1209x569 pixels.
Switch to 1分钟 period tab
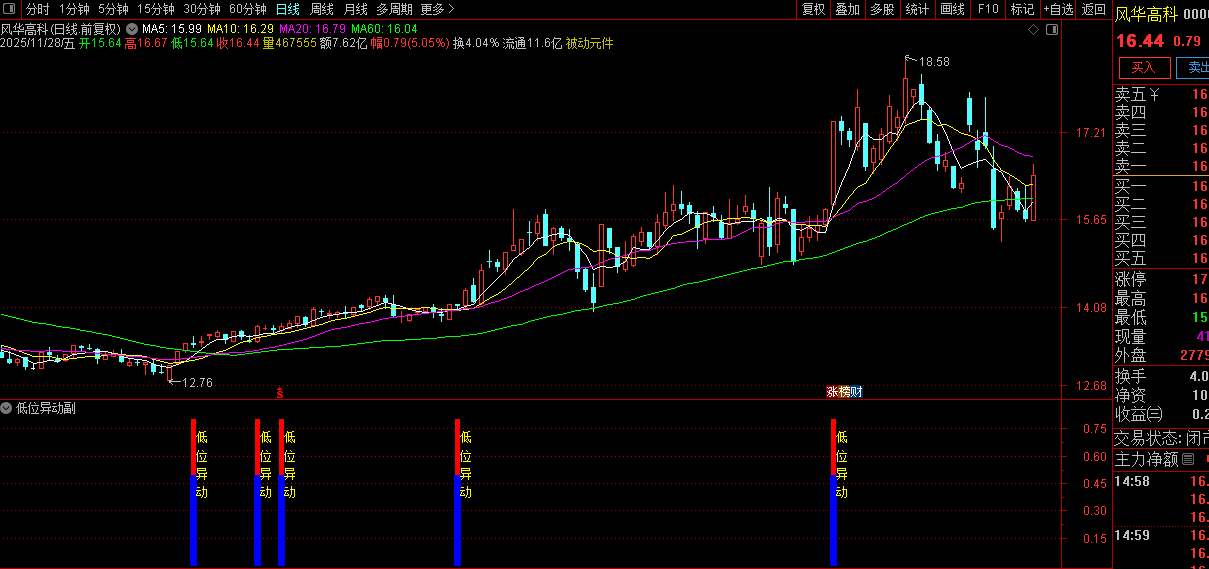click(x=74, y=9)
